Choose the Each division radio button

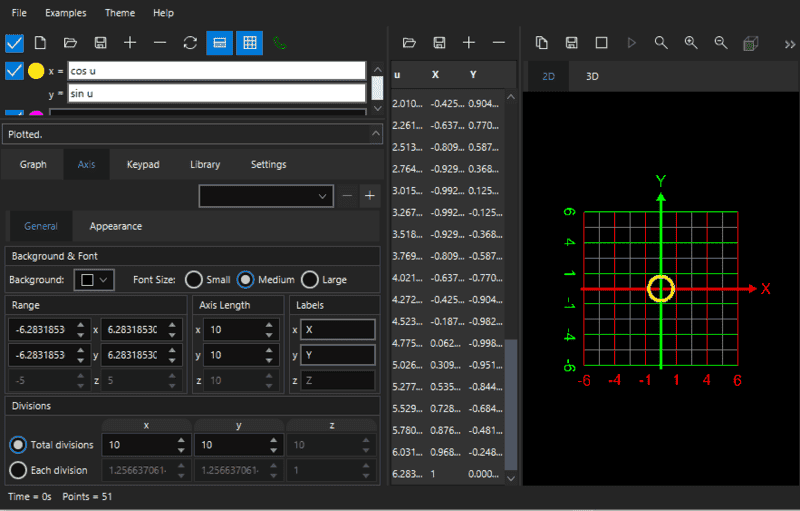pyautogui.click(x=18, y=470)
